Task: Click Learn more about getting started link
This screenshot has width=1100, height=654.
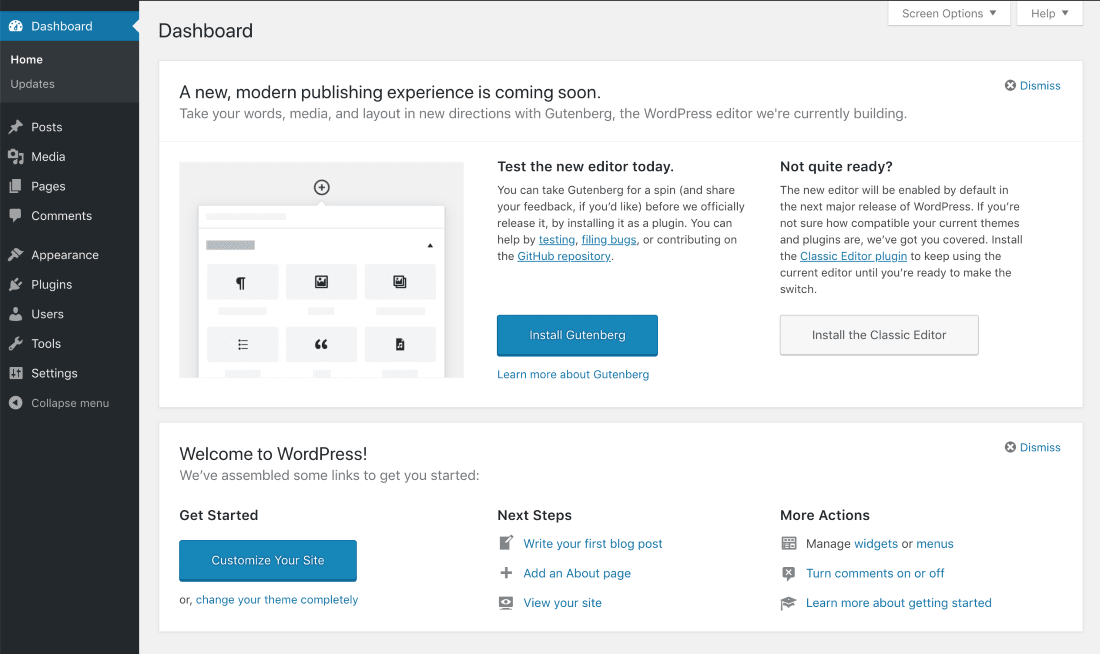Action: point(899,603)
